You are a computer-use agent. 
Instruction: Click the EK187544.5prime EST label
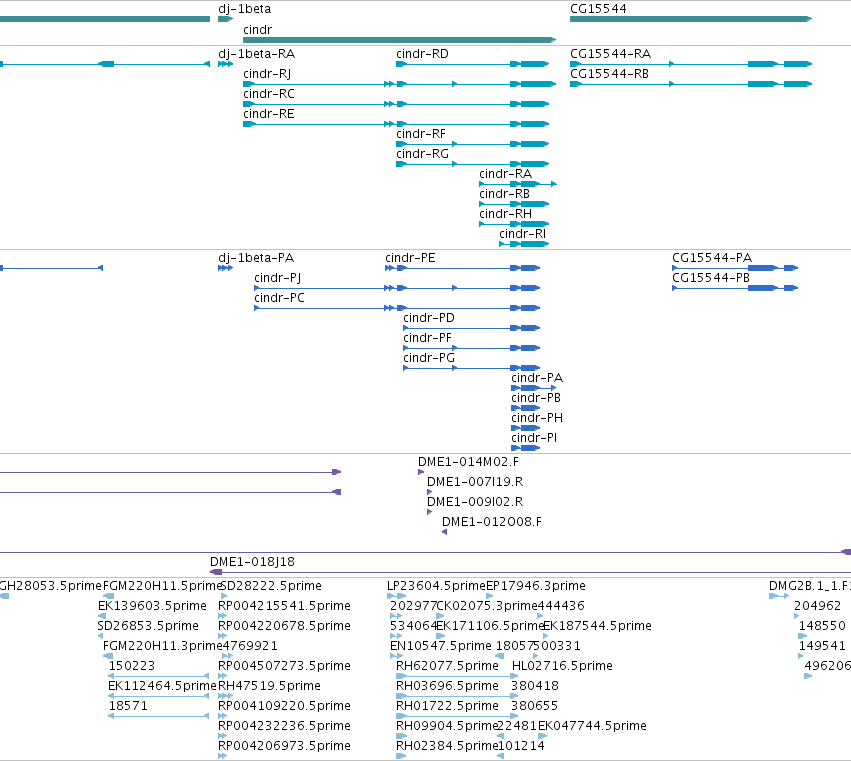[x=597, y=626]
